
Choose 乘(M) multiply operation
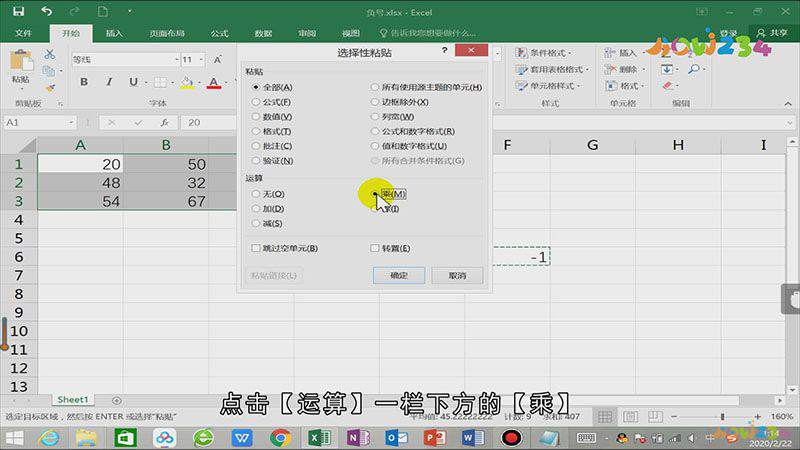[388, 194]
